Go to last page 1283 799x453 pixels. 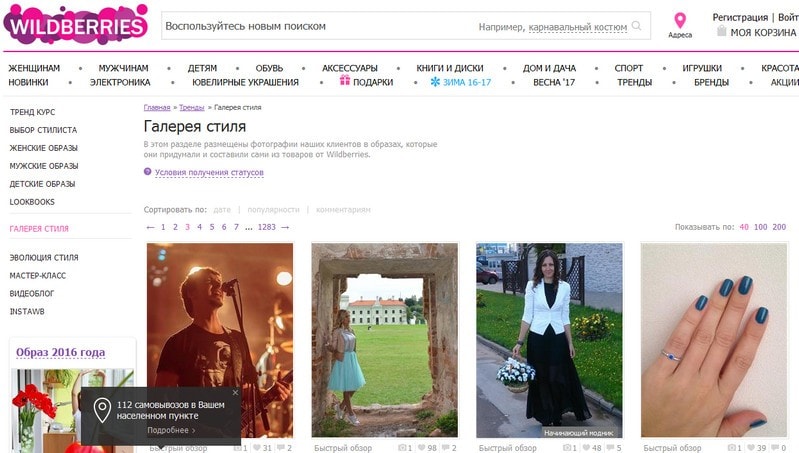pos(267,227)
